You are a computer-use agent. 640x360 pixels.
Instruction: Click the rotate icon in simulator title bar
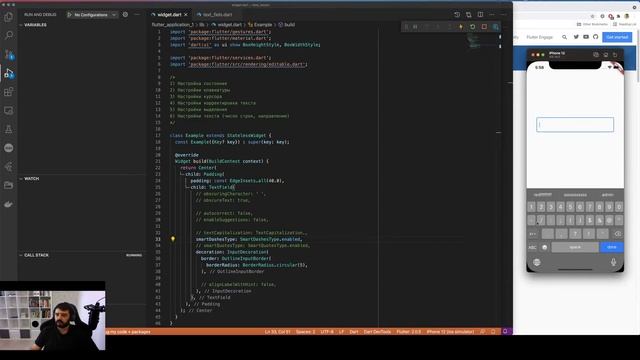(x=615, y=55)
